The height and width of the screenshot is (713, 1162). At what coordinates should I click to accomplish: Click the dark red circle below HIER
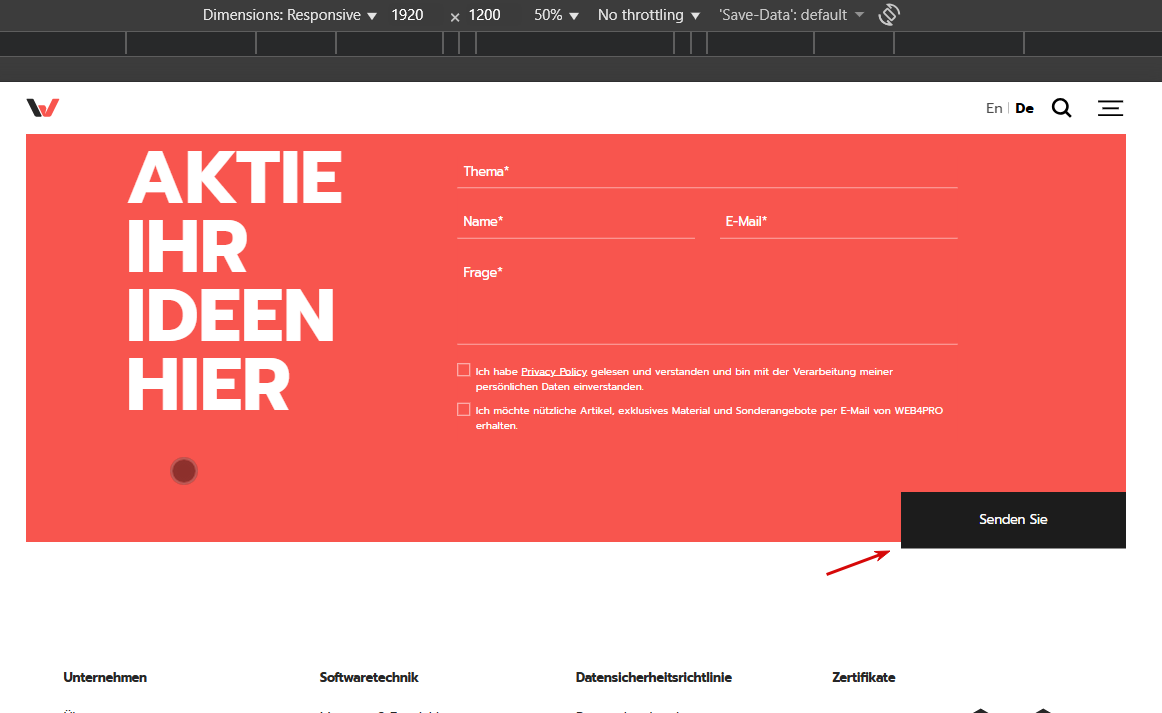[184, 471]
